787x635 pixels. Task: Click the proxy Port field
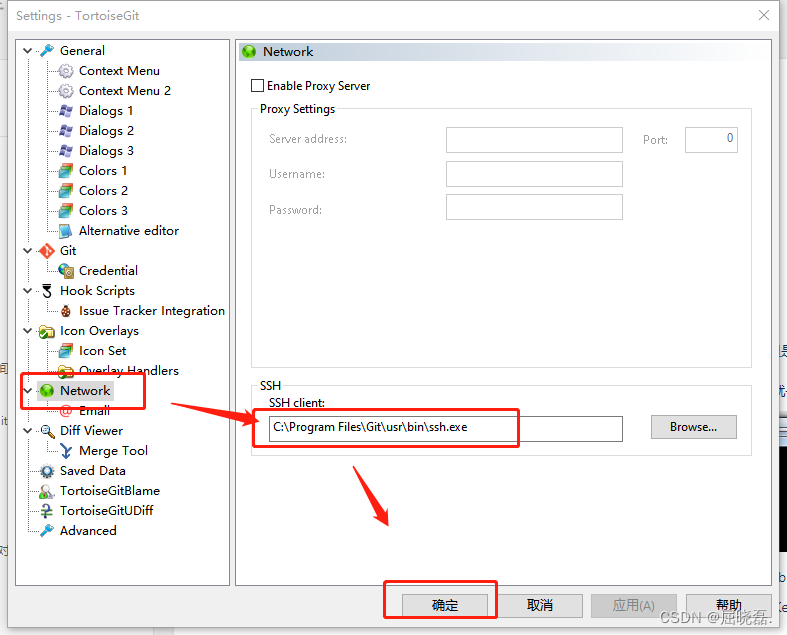[711, 140]
